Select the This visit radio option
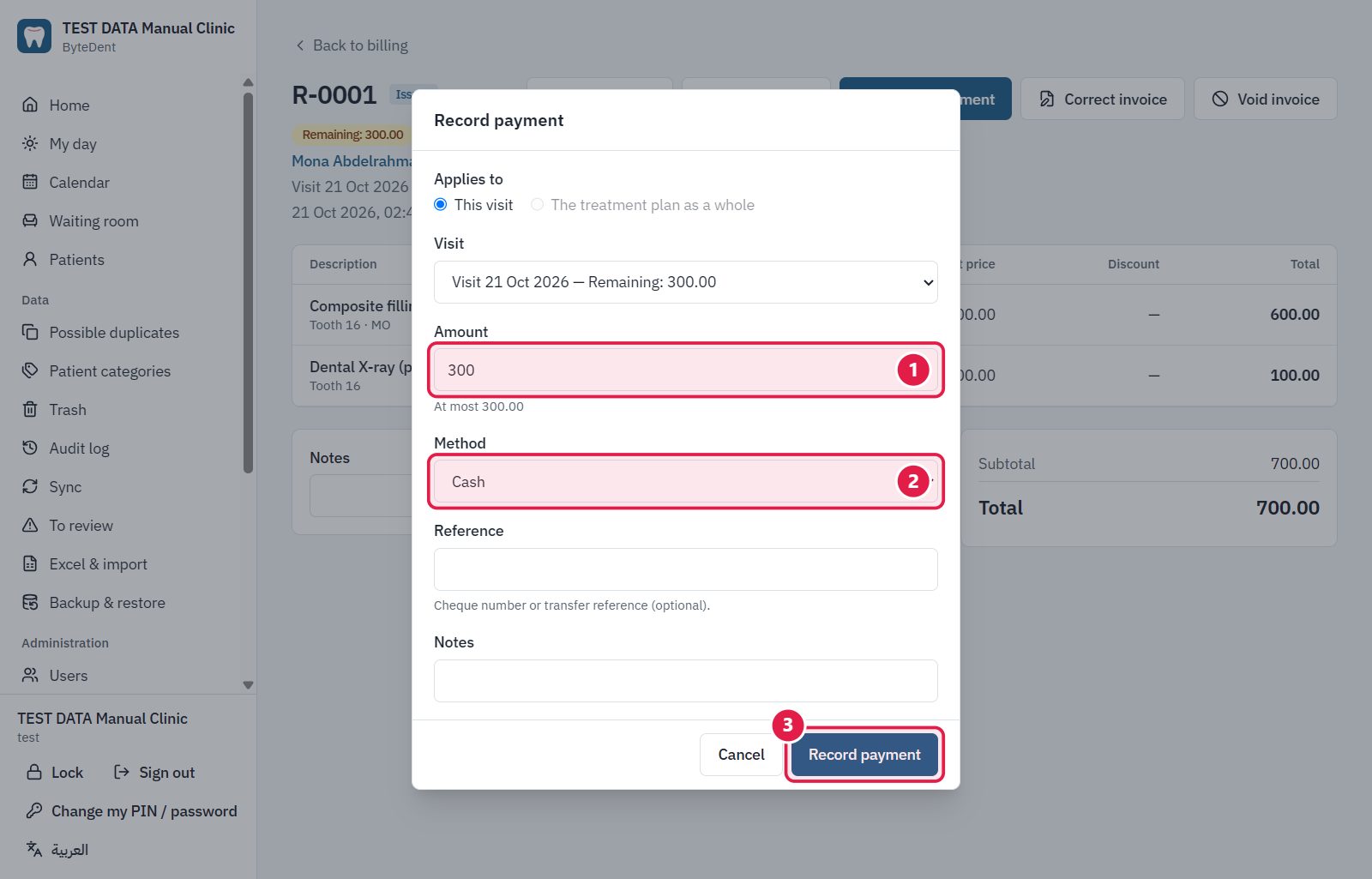 click(x=441, y=204)
